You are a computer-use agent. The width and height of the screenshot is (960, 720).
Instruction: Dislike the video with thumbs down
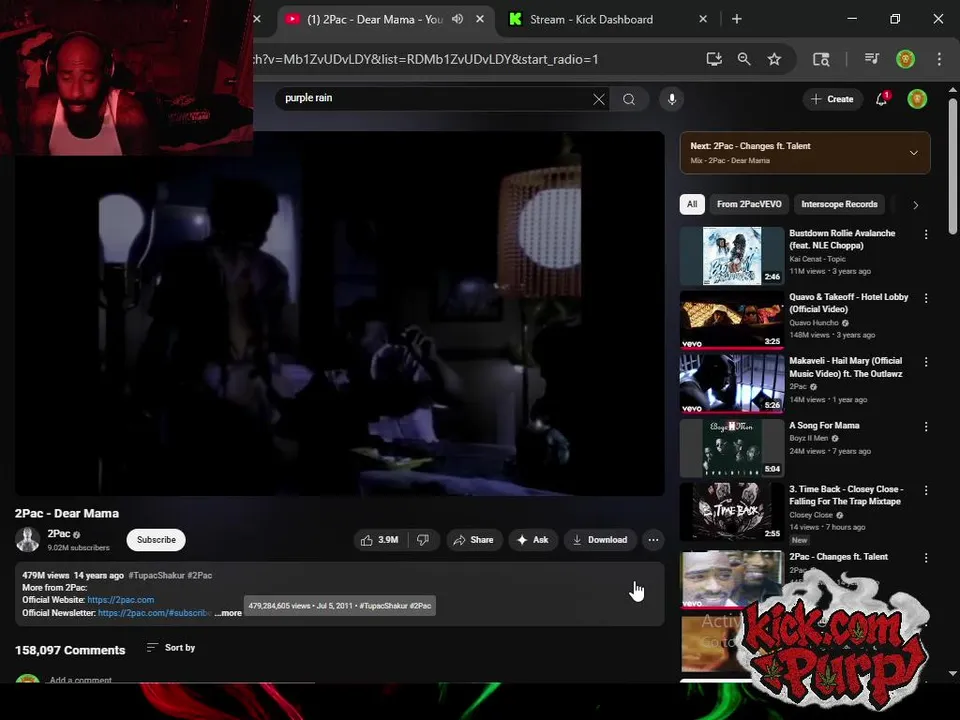(x=424, y=540)
